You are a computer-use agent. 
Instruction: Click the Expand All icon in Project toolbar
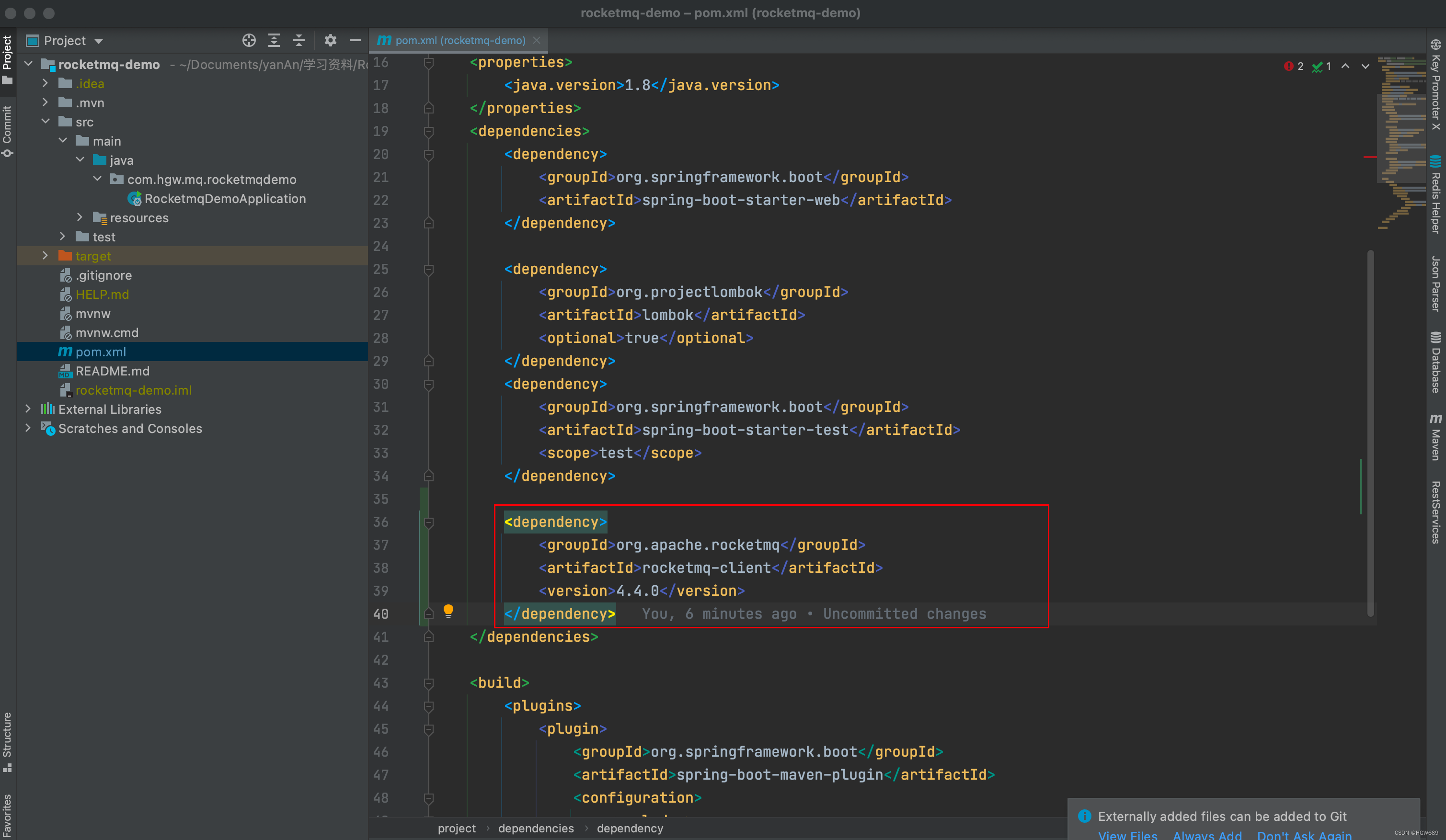point(274,40)
